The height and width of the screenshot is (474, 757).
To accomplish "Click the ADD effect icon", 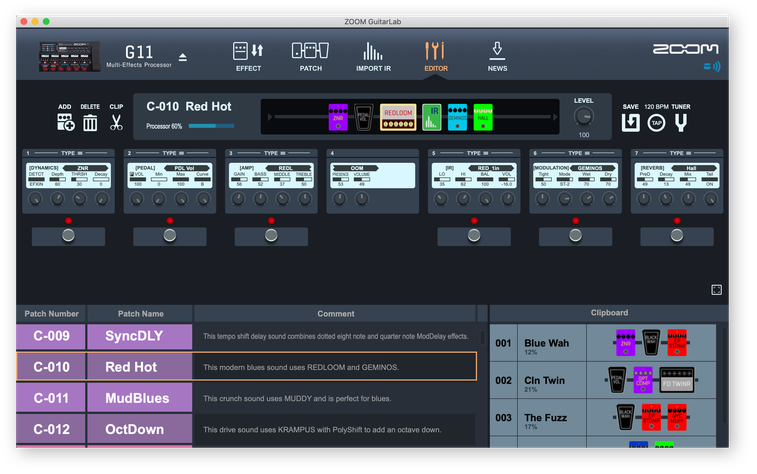I will 66,122.
